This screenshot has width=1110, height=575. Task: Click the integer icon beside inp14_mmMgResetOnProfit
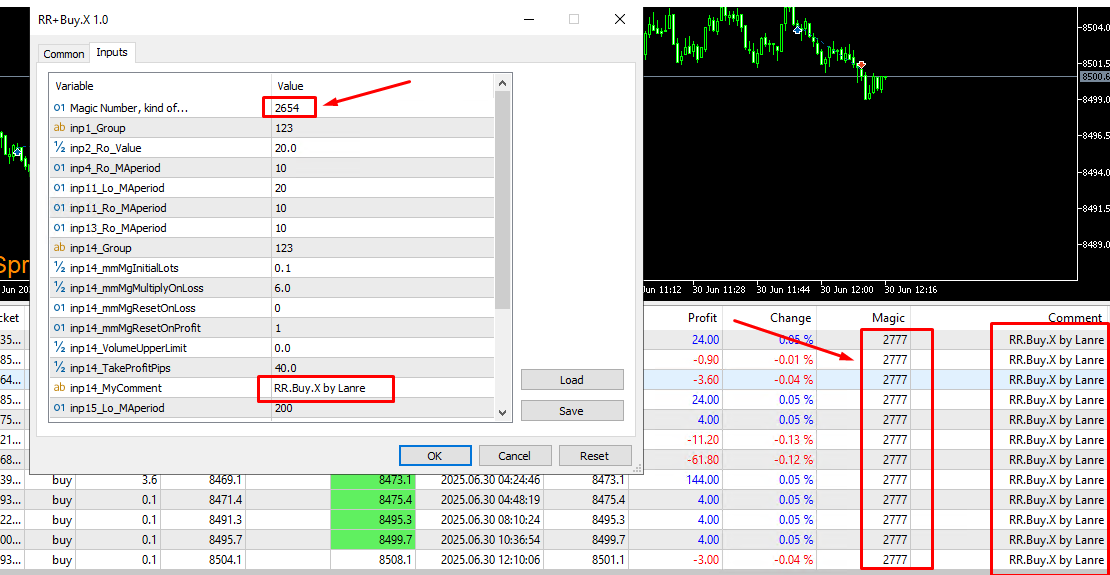59,329
